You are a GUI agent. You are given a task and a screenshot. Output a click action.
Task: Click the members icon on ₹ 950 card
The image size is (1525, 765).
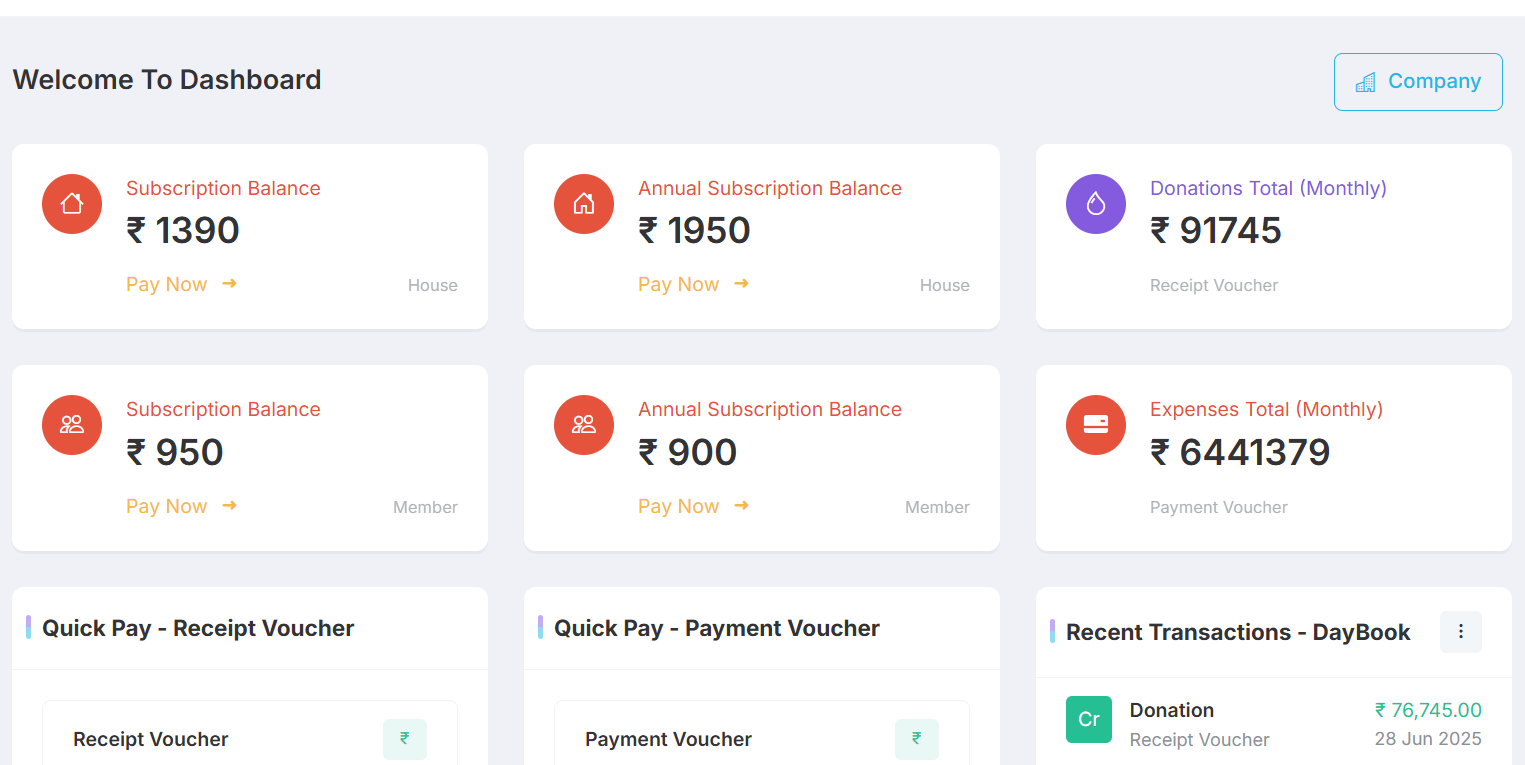tap(72, 424)
